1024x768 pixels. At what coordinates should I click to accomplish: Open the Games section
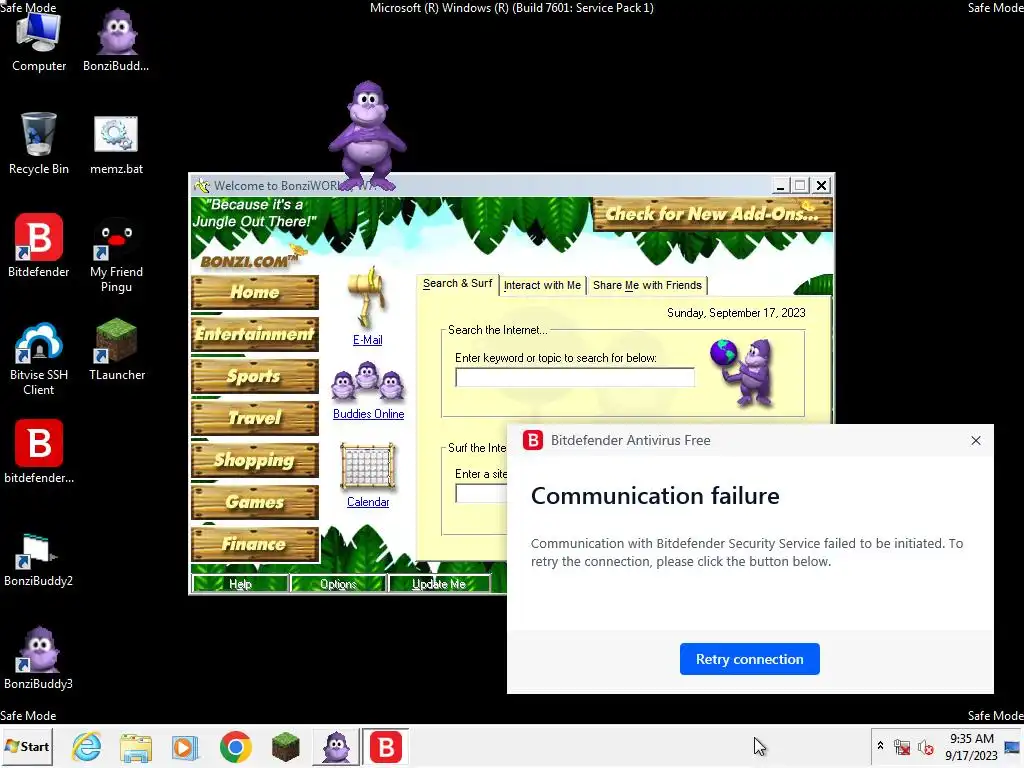click(255, 502)
